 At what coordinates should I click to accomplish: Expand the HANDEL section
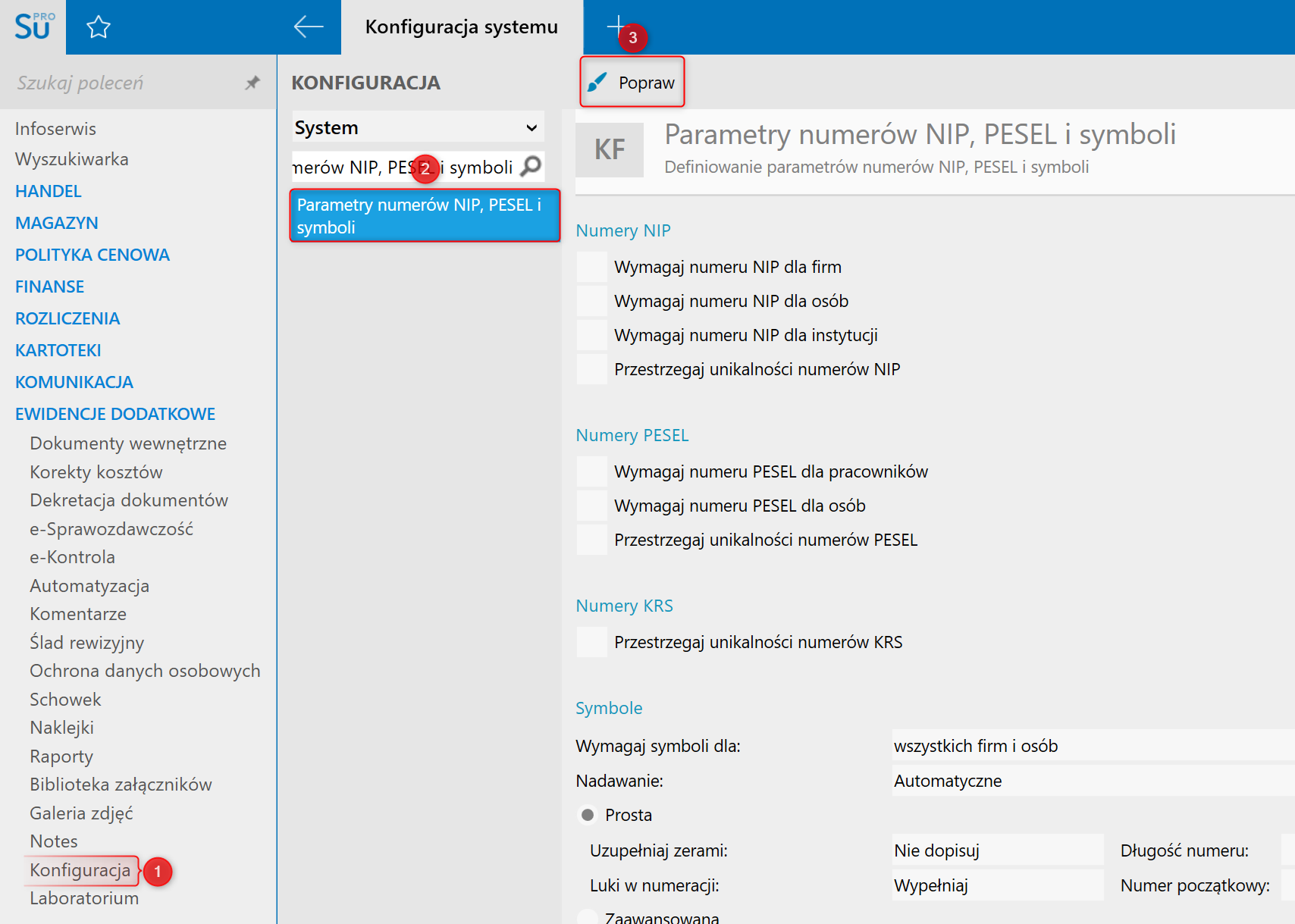(49, 191)
